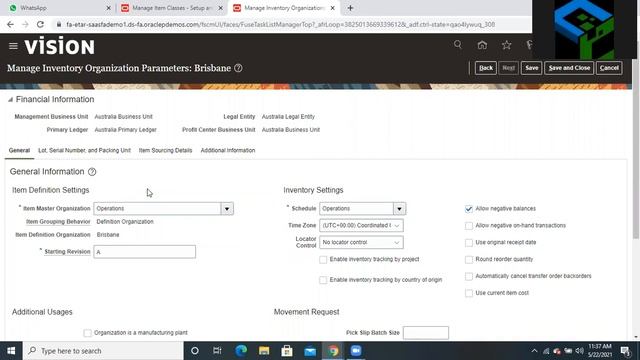Uncheck Allow negative balances
640x360 pixels.
click(469, 209)
